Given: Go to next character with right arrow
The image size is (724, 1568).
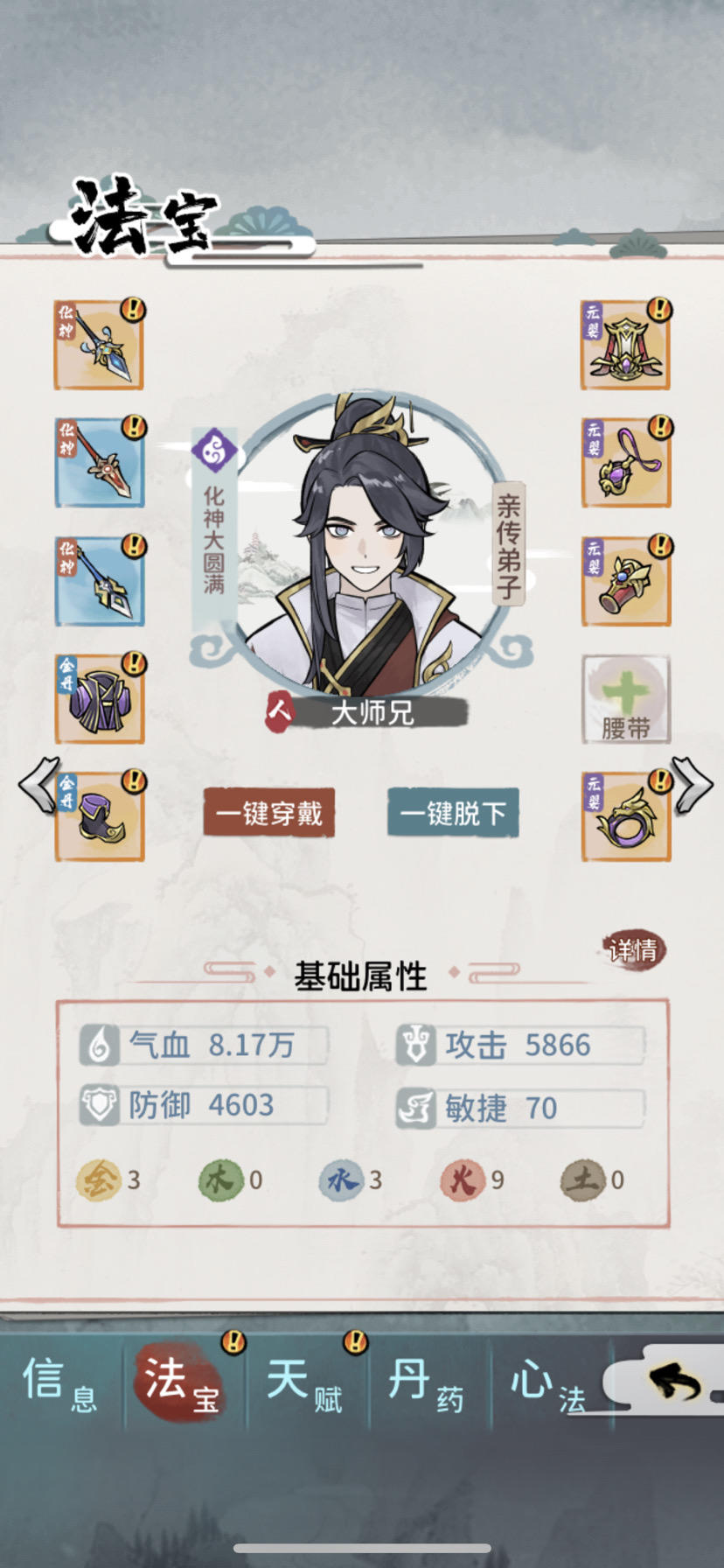Looking at the screenshot, I should coord(692,785).
